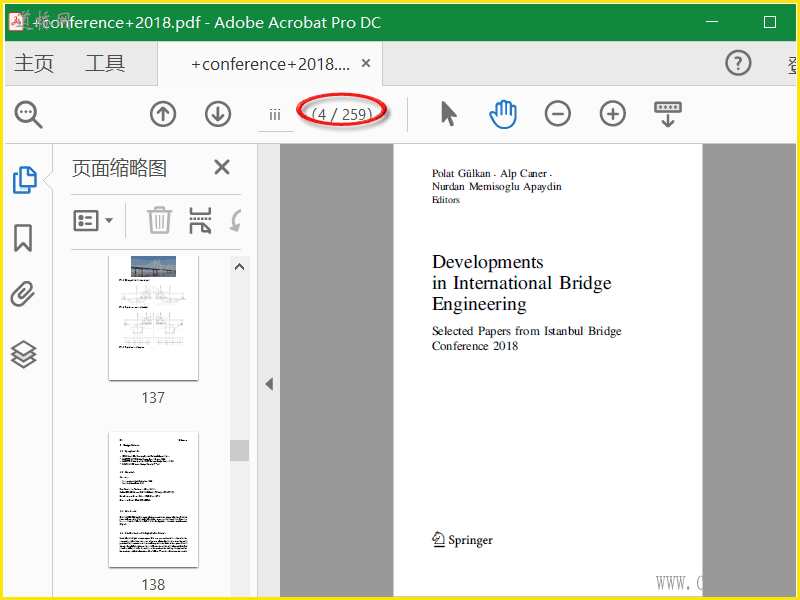Image resolution: width=800 pixels, height=600 pixels.
Task: Collapse the navigation pane with left triangle
Action: click(269, 384)
